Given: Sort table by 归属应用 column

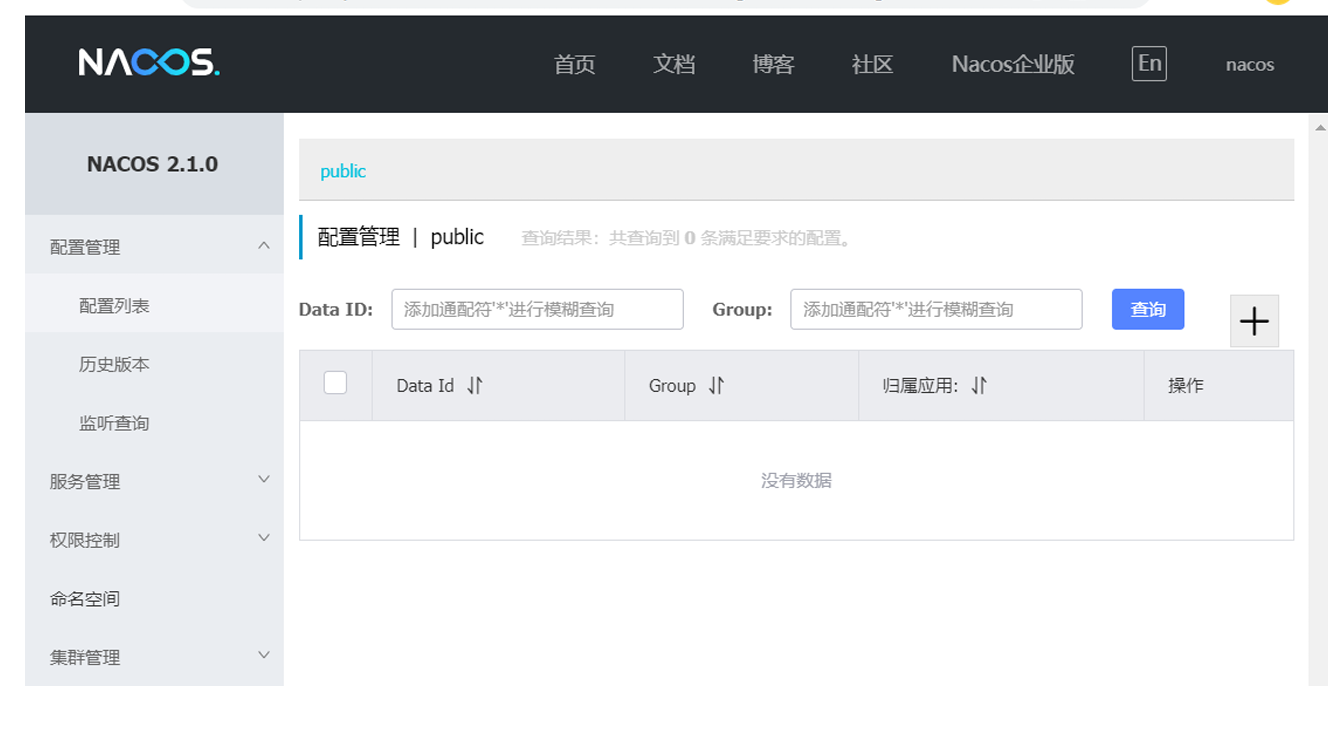Looking at the screenshot, I should (979, 386).
